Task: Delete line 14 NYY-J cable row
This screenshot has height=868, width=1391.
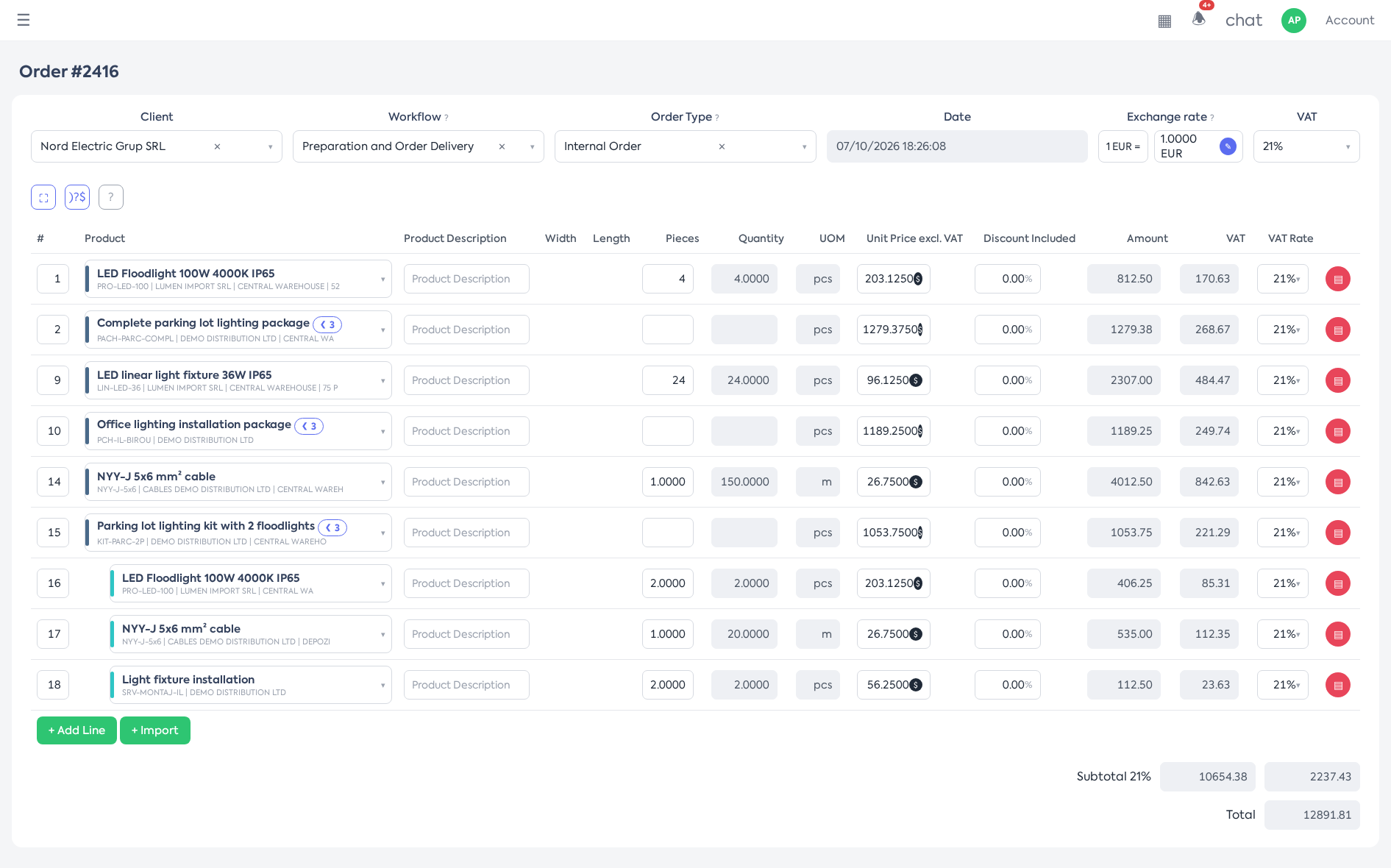Action: [x=1338, y=482]
